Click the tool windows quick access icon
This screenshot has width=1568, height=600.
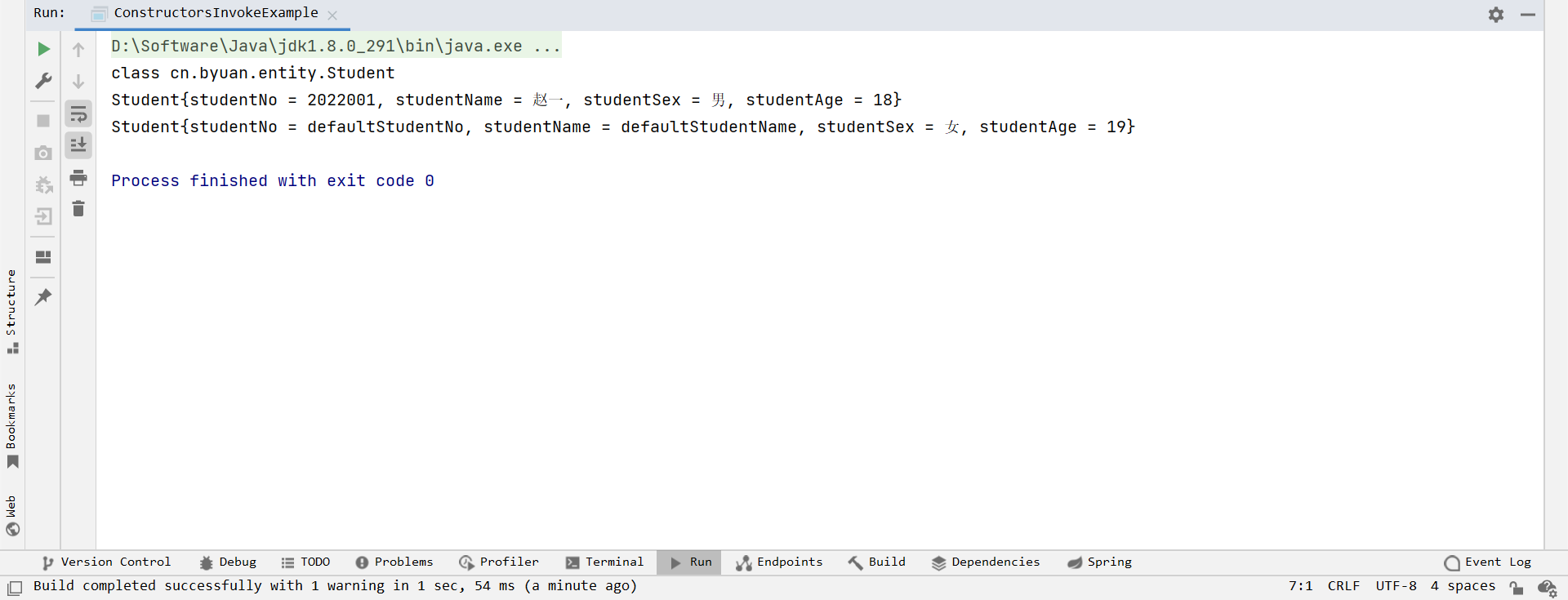[x=15, y=587]
